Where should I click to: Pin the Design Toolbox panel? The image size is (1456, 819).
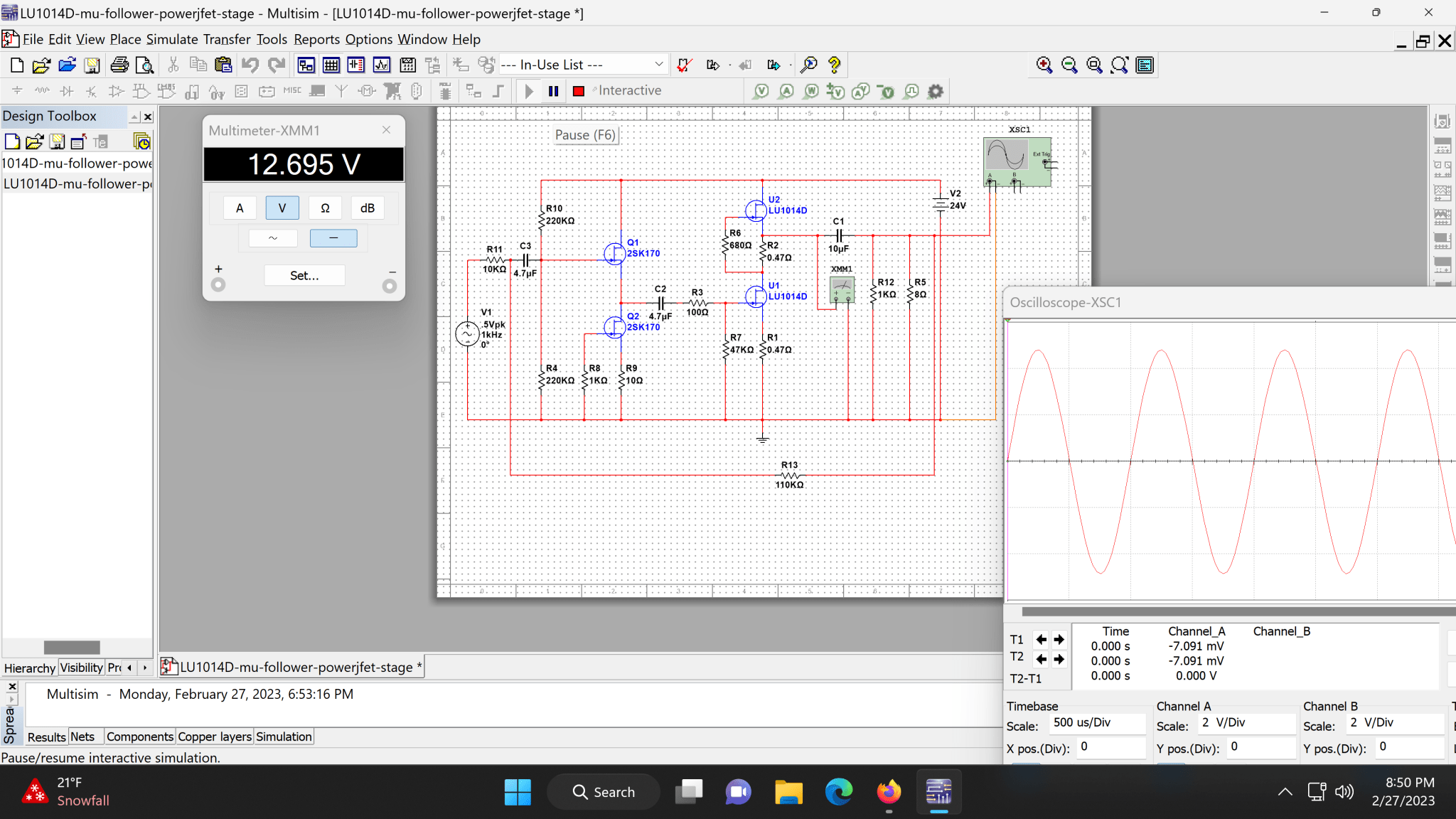134,117
